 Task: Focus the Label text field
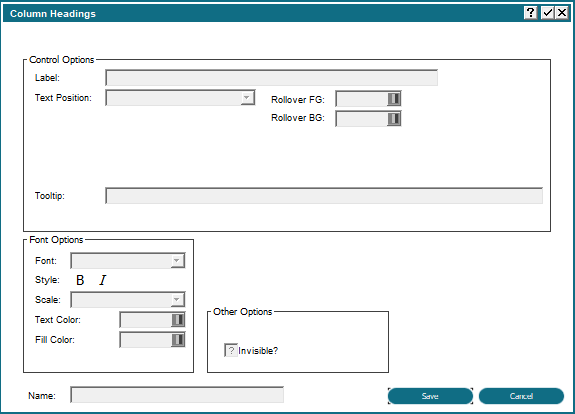coord(271,78)
